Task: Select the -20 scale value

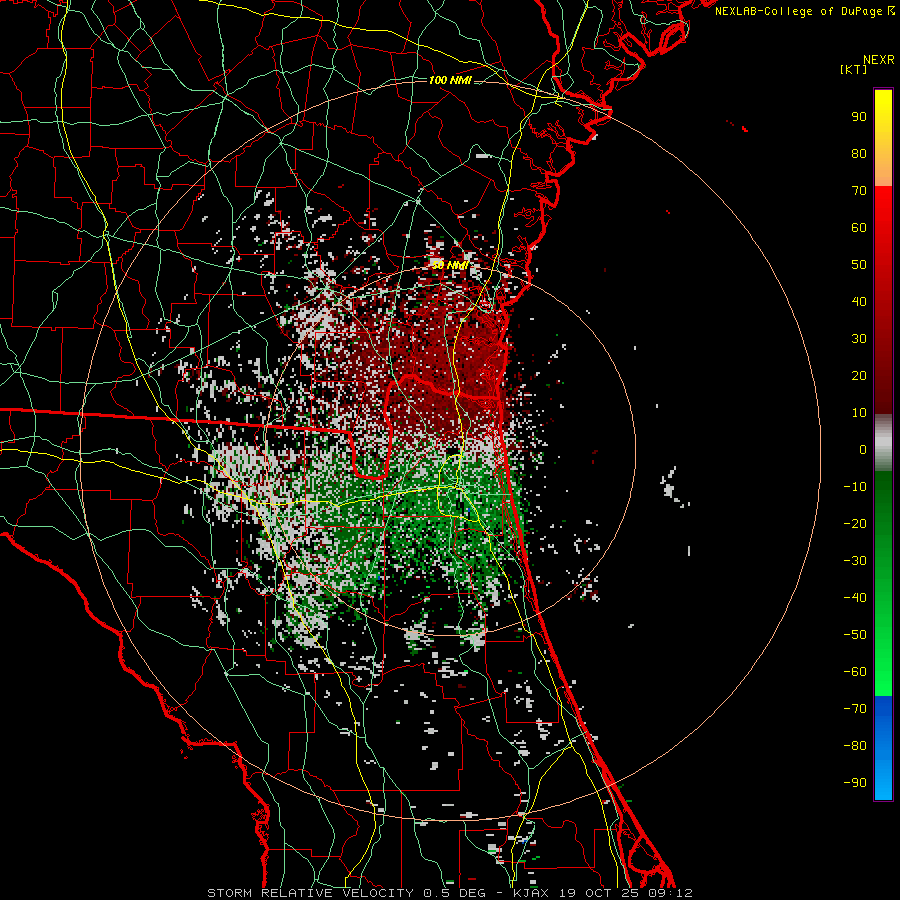Action: pyautogui.click(x=855, y=523)
